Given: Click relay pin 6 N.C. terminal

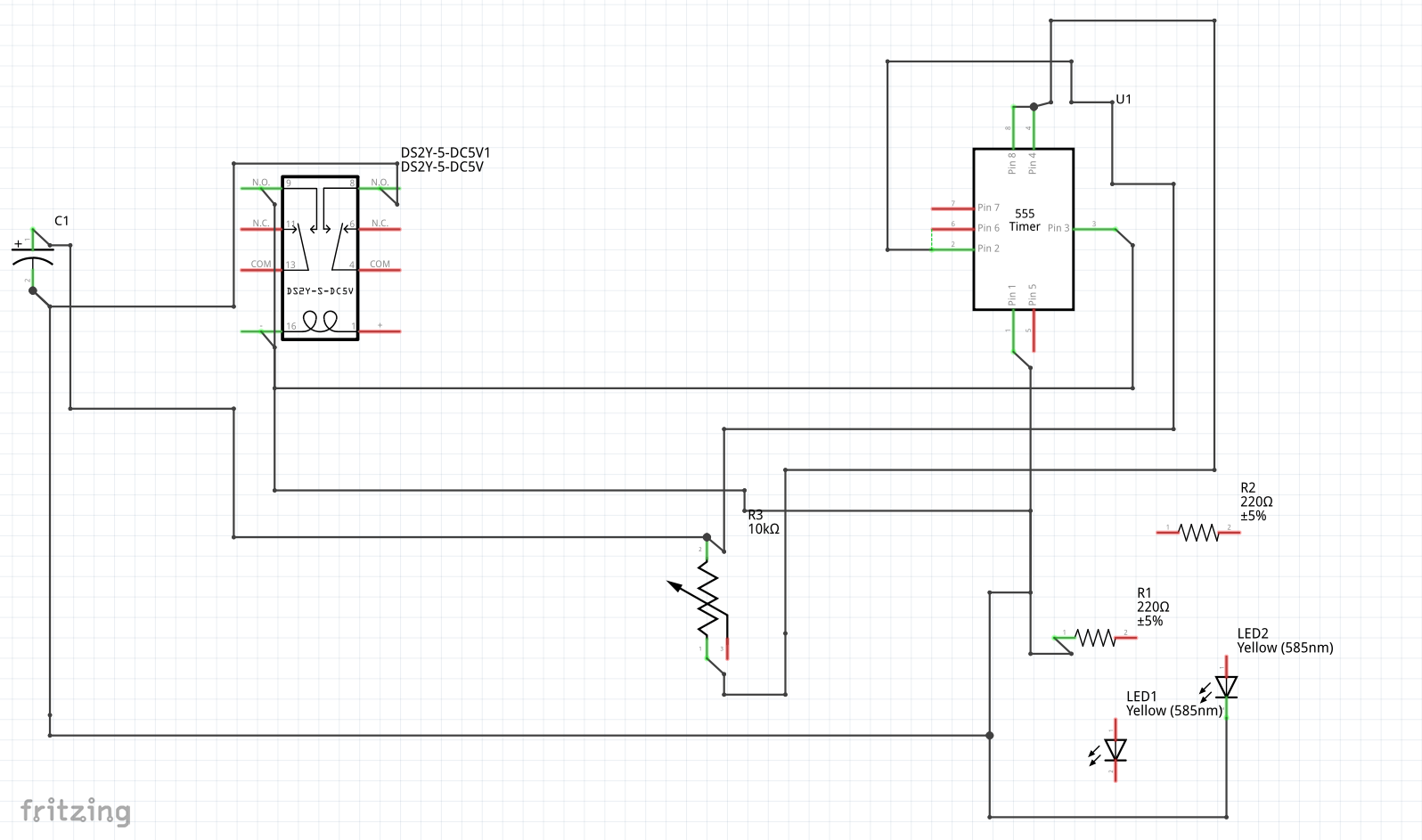Looking at the screenshot, I should coord(380,229).
